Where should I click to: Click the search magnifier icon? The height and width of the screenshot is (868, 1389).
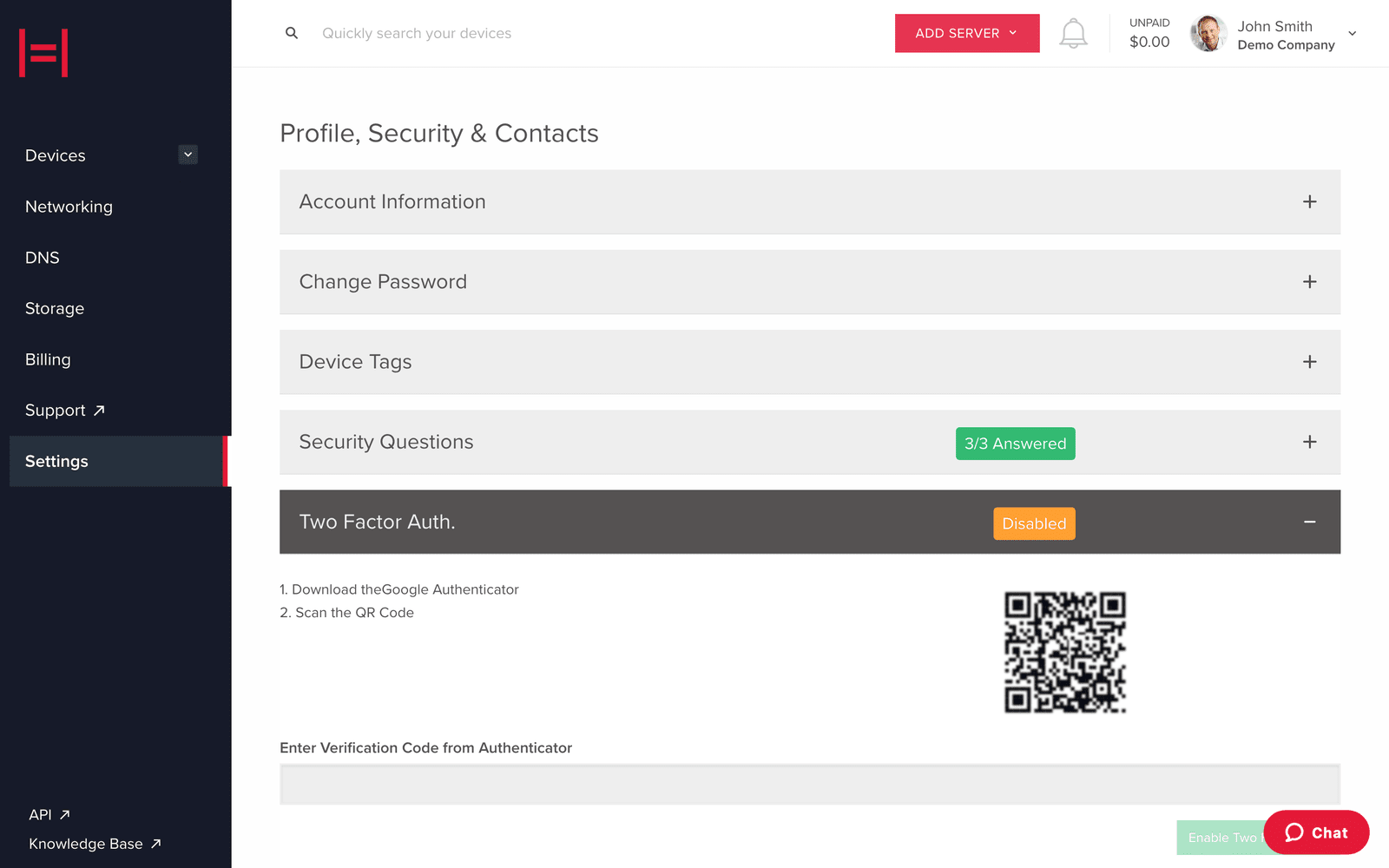click(x=292, y=33)
